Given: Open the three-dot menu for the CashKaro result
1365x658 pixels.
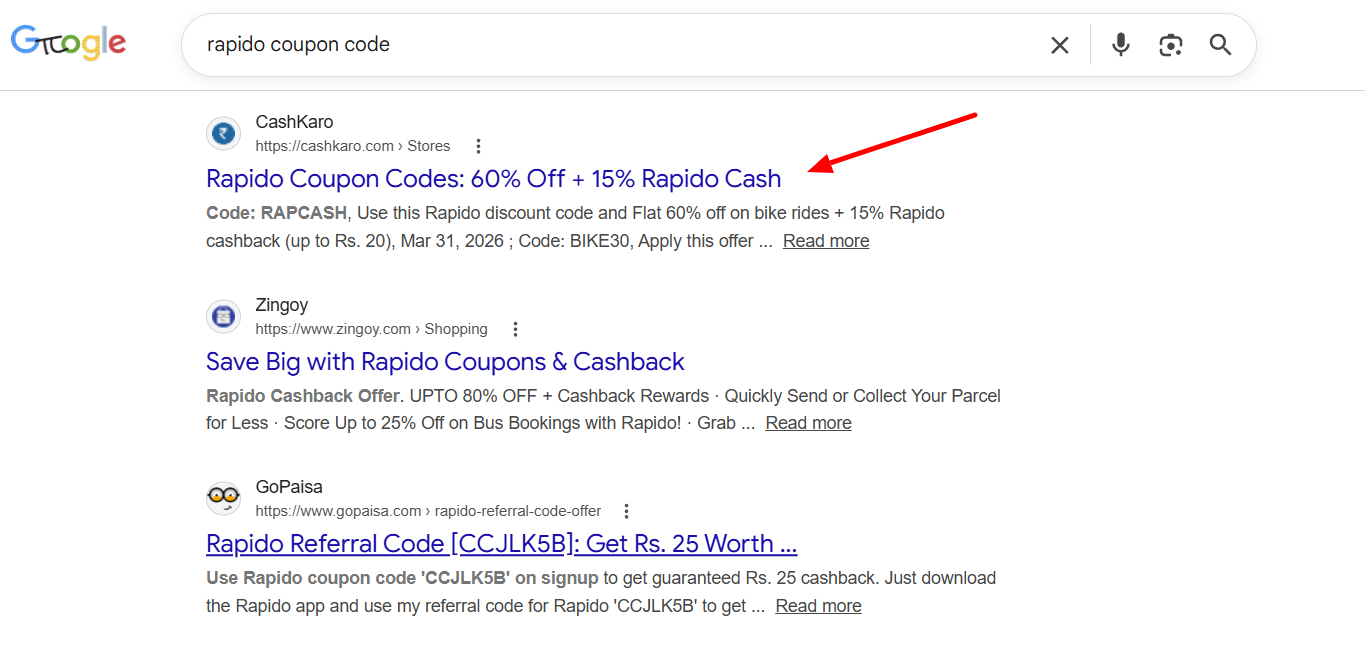Looking at the screenshot, I should pyautogui.click(x=478, y=145).
